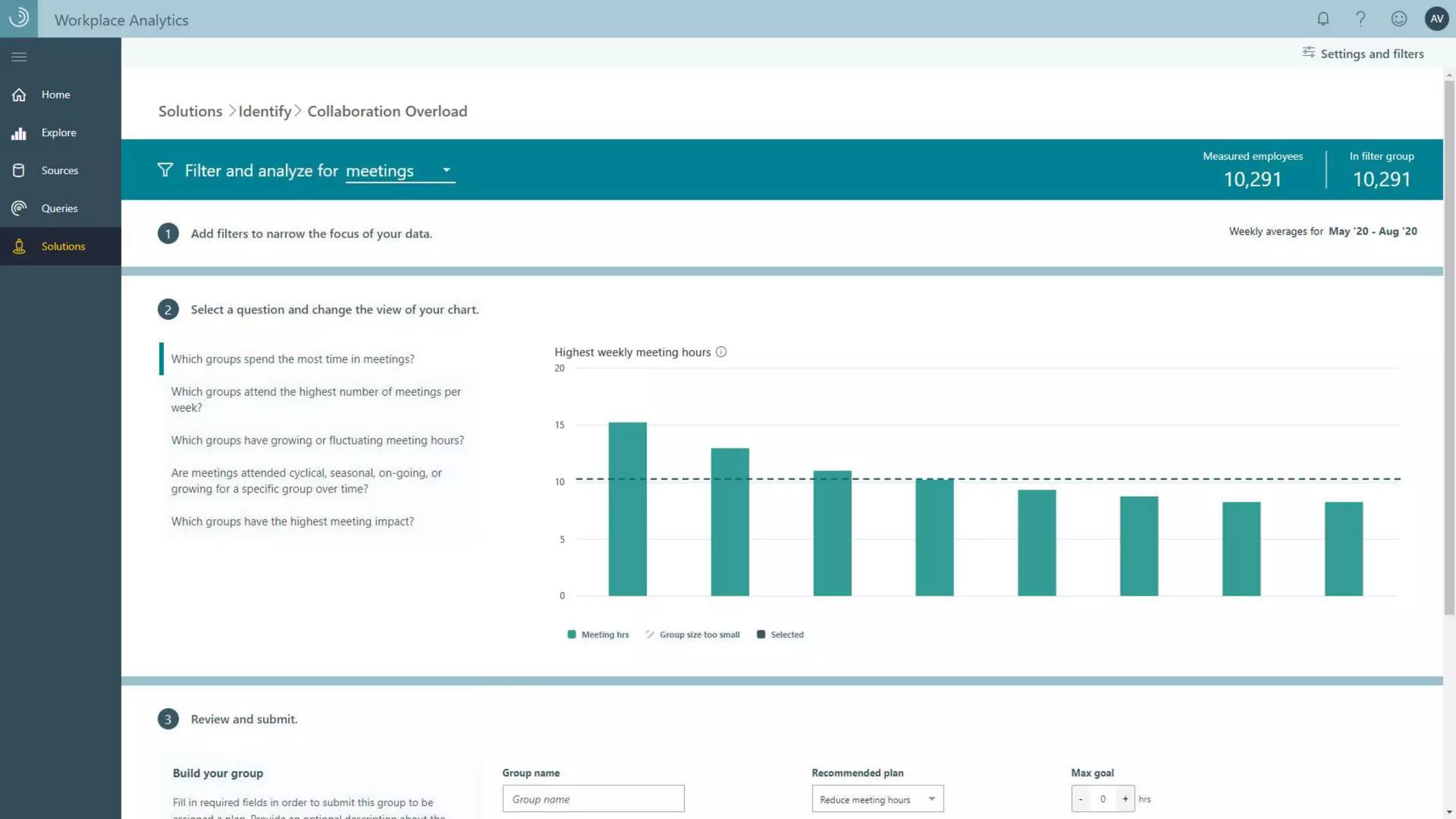
Task: Open the feedback smiley icon
Action: pos(1398,19)
